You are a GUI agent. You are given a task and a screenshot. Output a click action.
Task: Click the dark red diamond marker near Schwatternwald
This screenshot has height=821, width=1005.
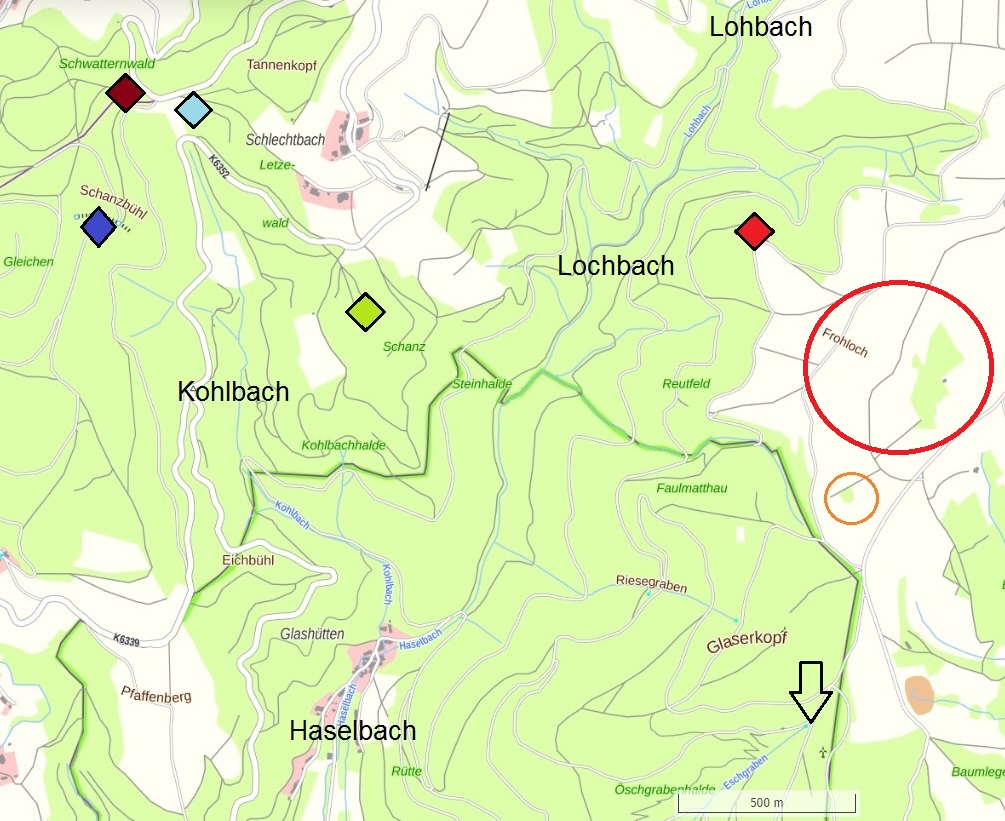126,93
